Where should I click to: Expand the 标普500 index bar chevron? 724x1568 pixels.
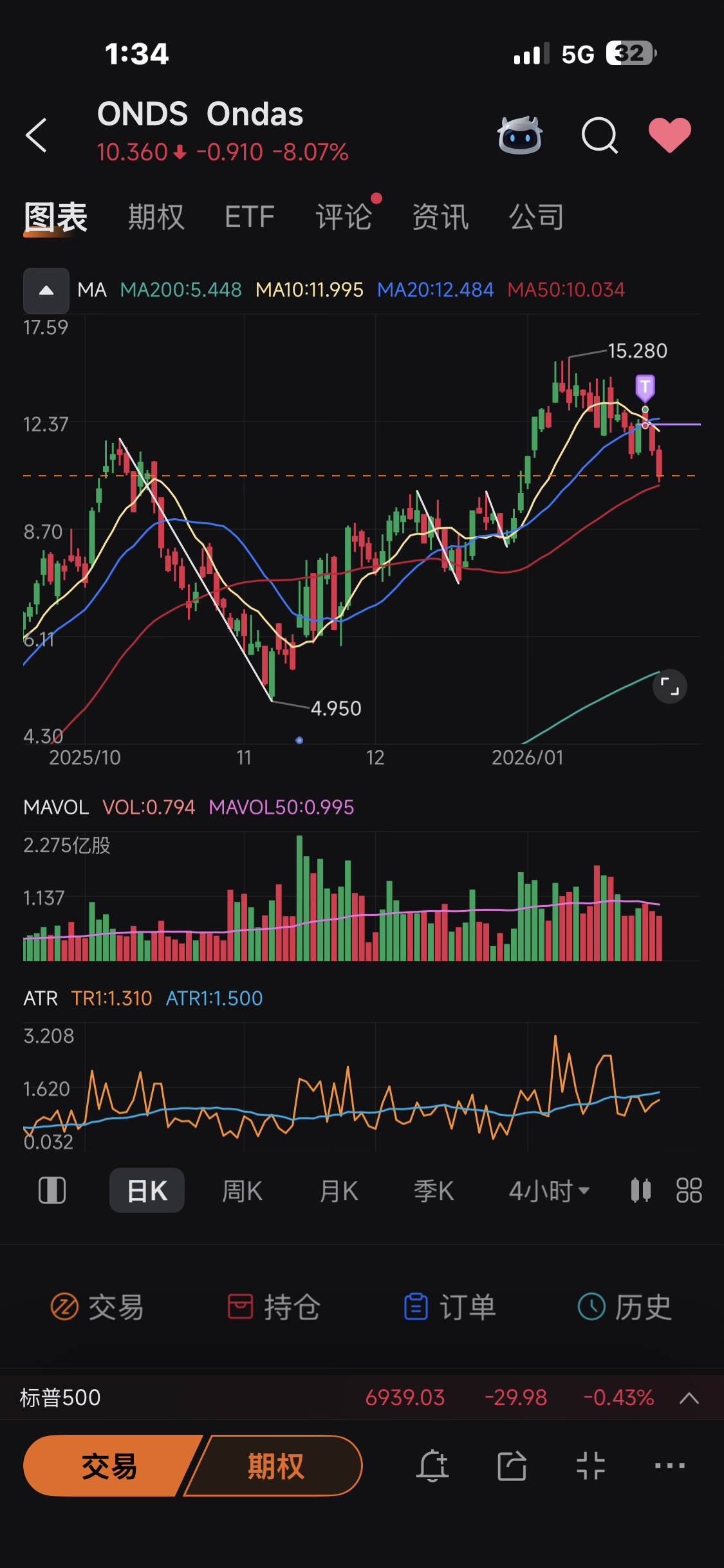pos(689,1397)
